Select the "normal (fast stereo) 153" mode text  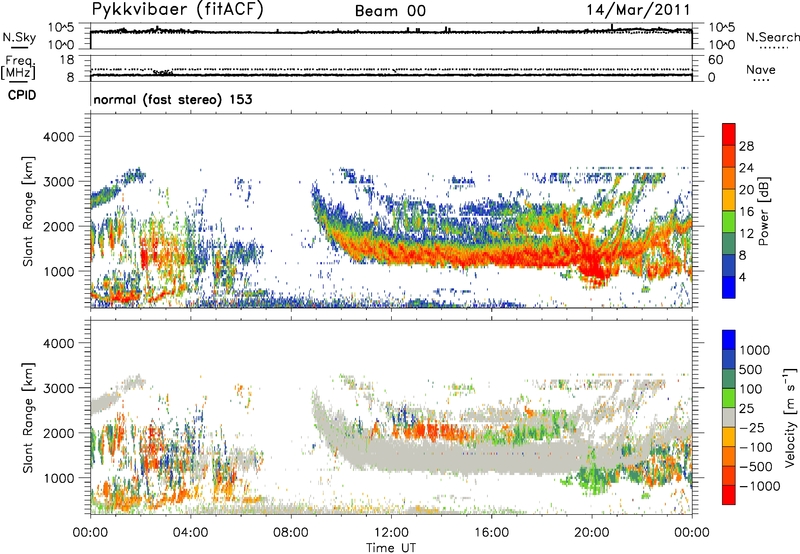[173, 99]
